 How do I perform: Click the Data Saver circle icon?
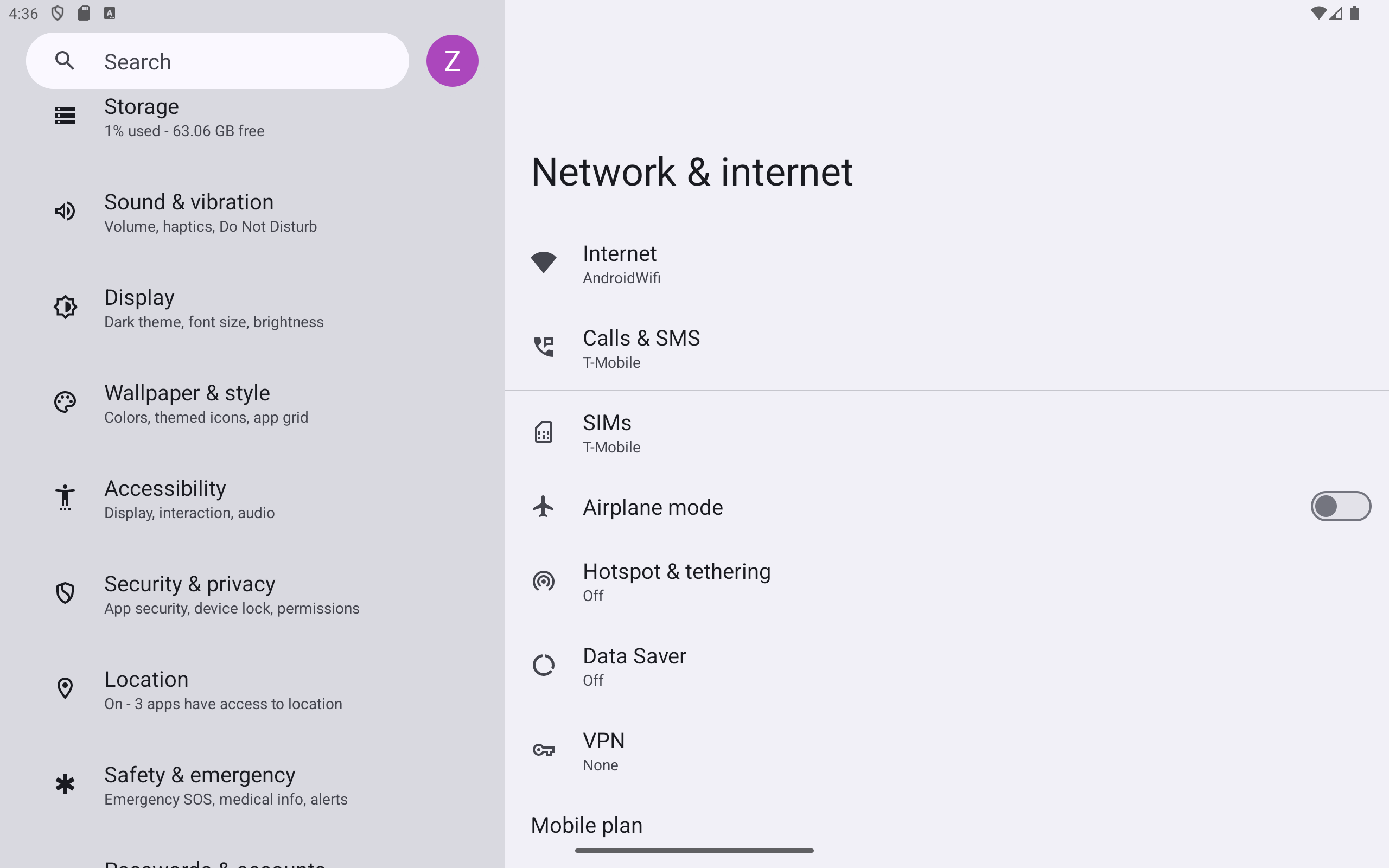click(x=543, y=665)
